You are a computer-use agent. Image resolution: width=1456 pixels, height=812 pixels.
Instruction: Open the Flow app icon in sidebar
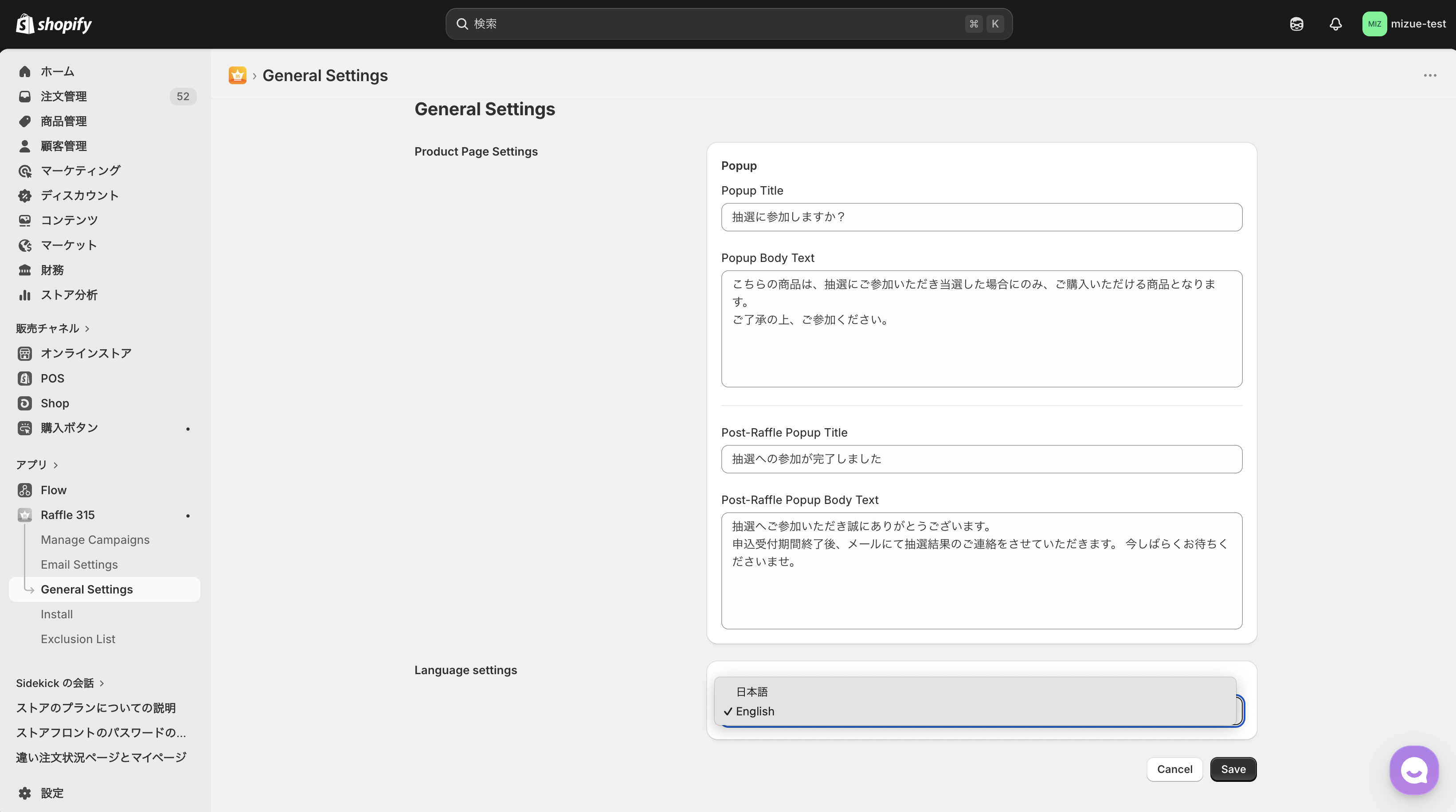tap(25, 490)
